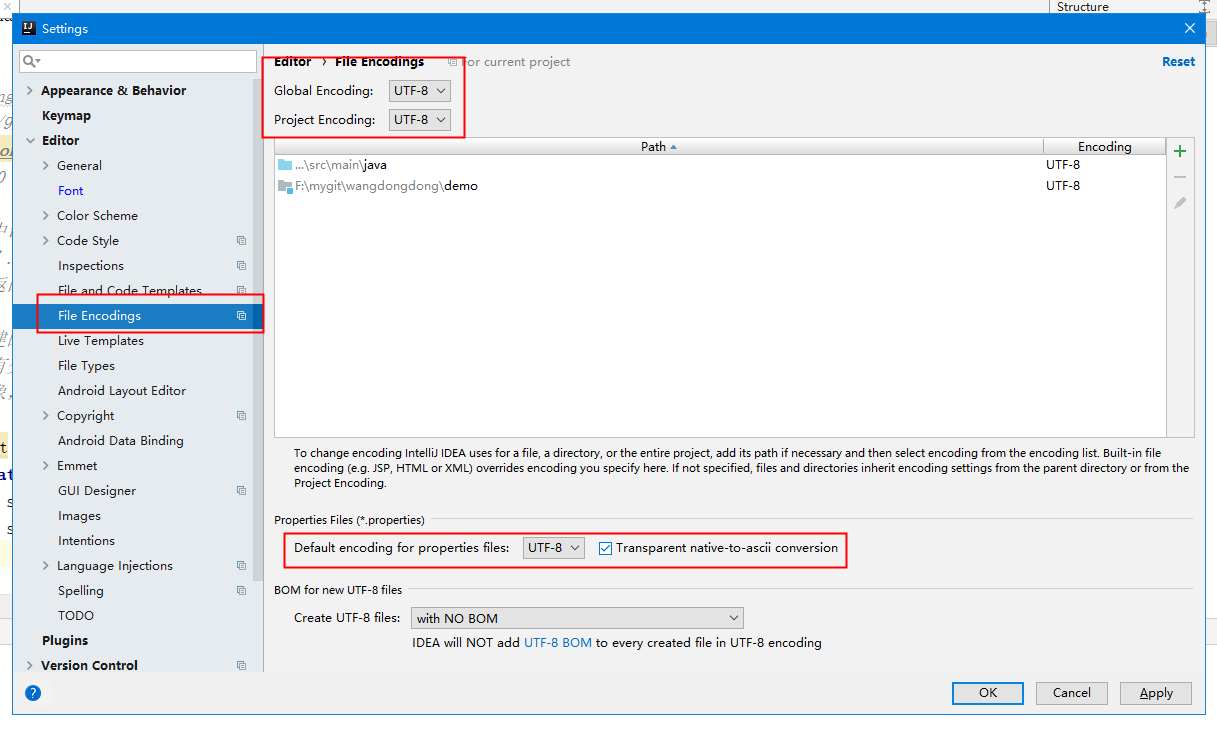1217x742 pixels.
Task: Select Android Data Binding item
Action: (121, 441)
